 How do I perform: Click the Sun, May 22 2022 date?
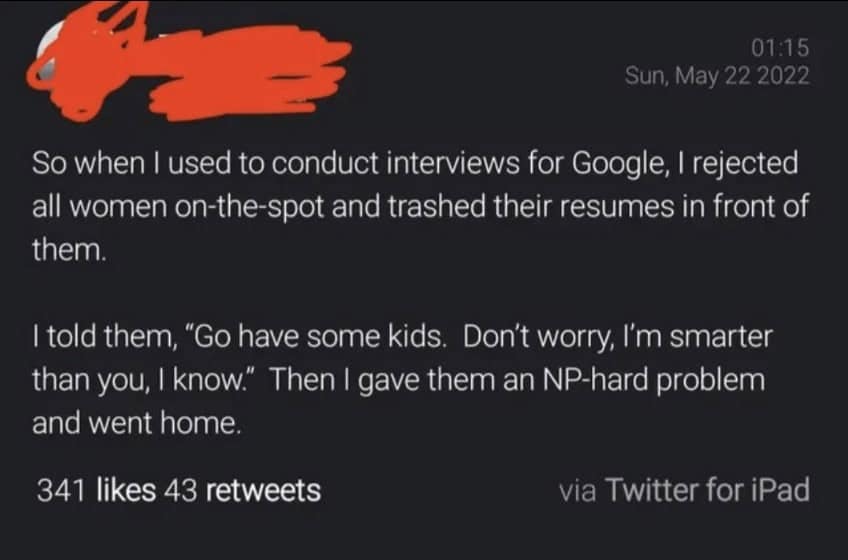click(x=717, y=76)
